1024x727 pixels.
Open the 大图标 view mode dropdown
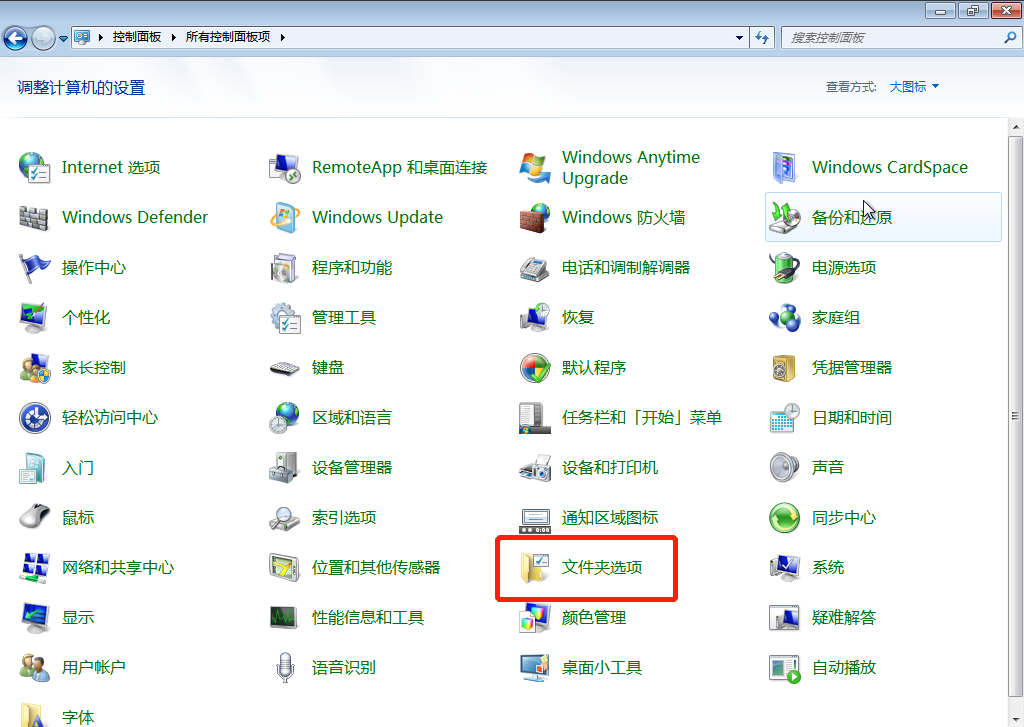914,87
